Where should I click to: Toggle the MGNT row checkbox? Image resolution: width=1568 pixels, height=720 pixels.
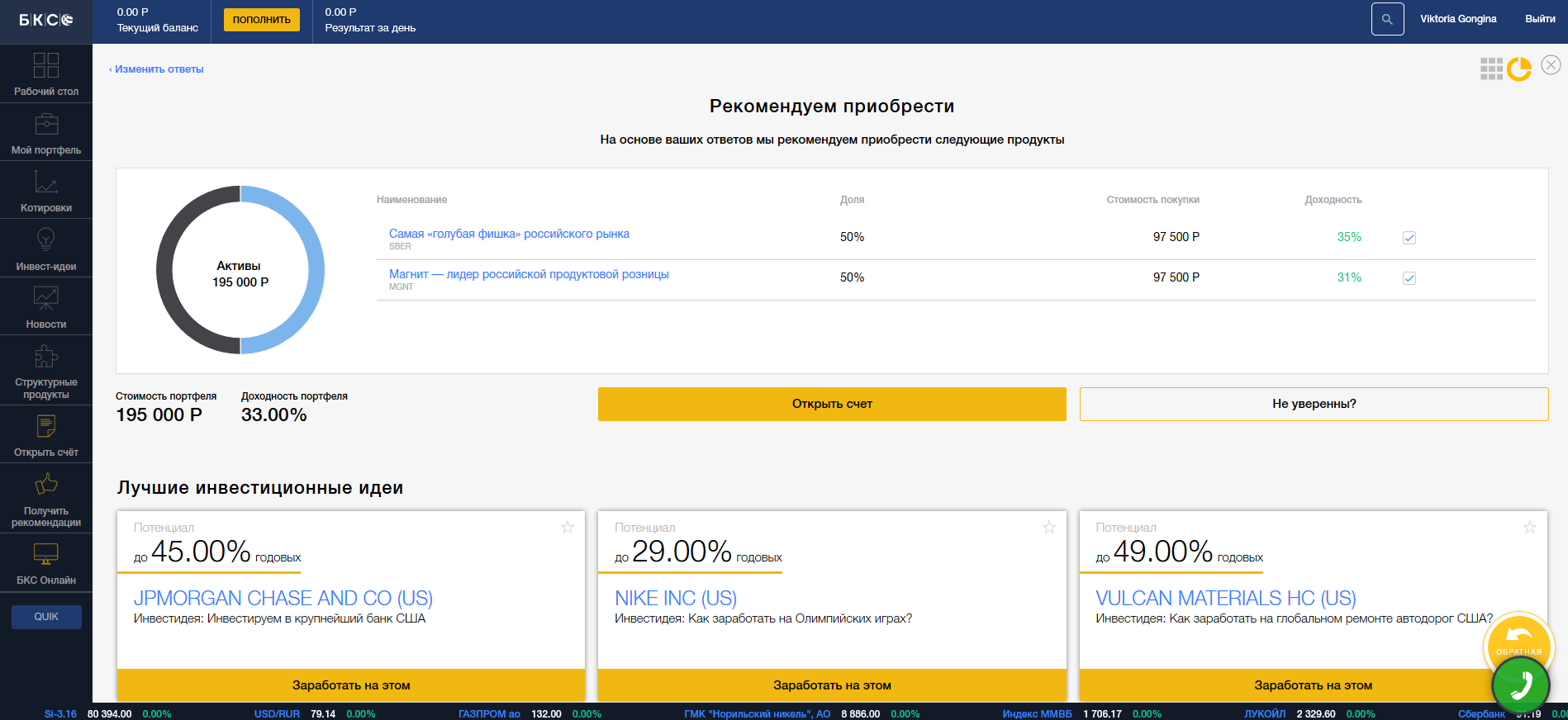pyautogui.click(x=1409, y=278)
